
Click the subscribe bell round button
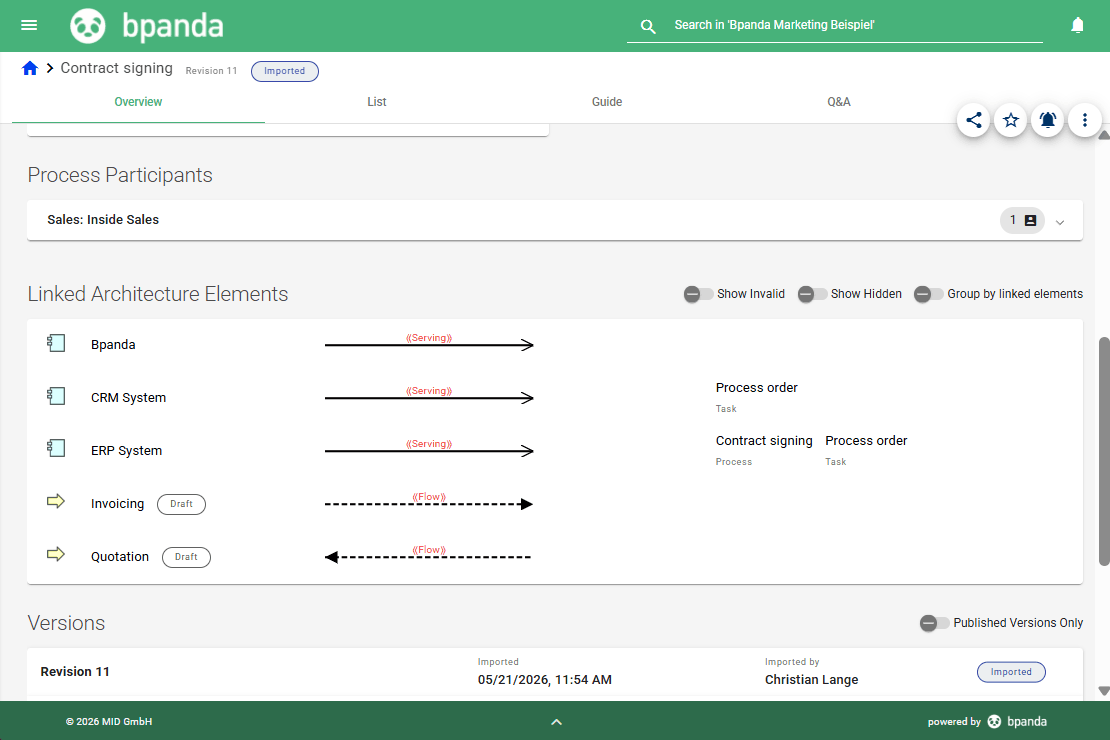click(1048, 120)
